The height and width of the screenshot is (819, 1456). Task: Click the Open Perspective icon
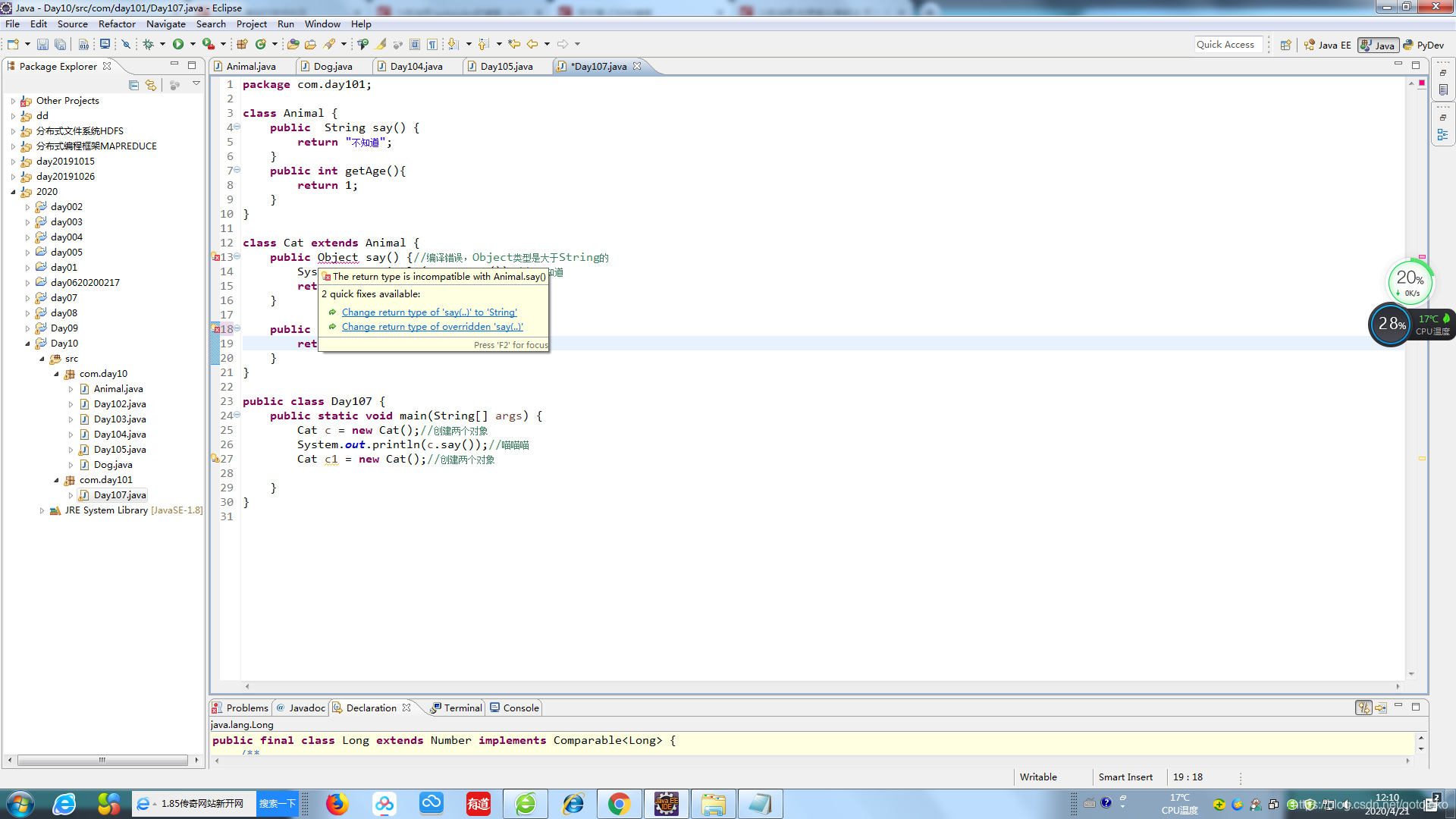[1285, 45]
